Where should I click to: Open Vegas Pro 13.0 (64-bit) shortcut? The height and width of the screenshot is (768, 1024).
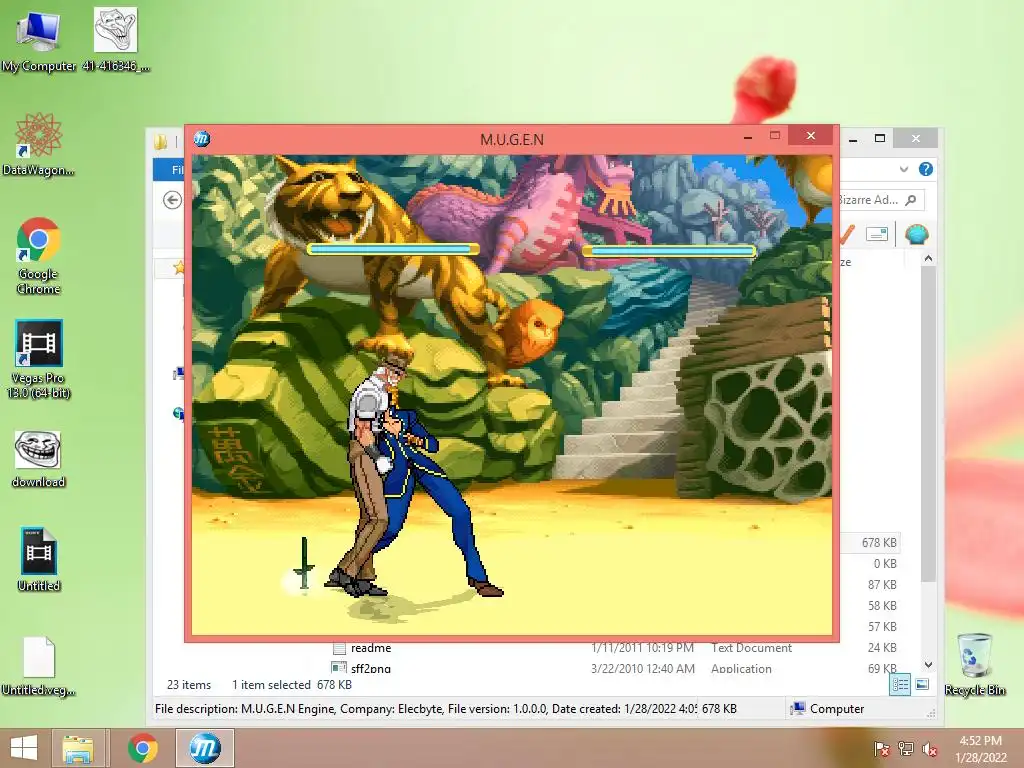coord(39,359)
